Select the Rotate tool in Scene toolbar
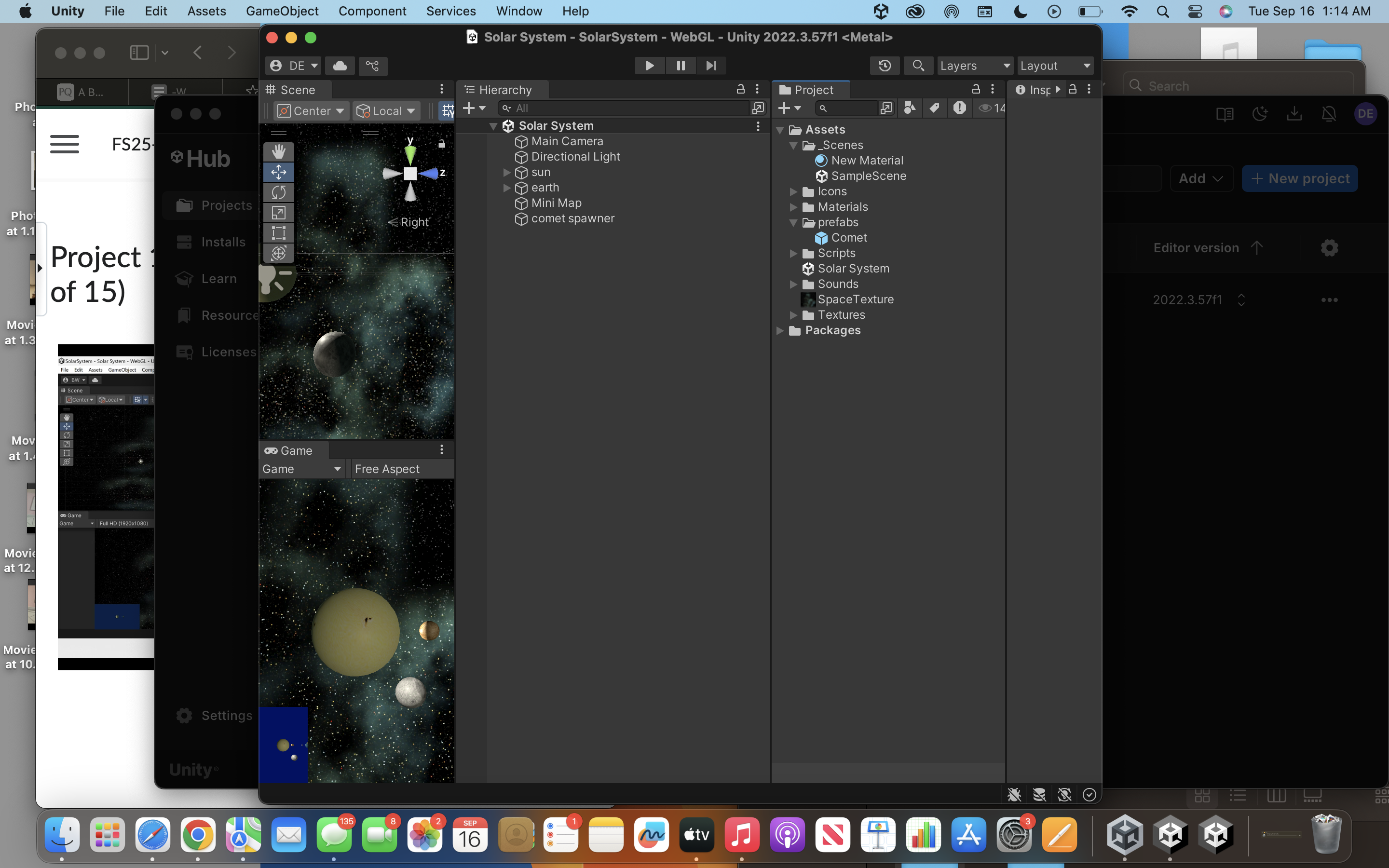 click(x=278, y=192)
